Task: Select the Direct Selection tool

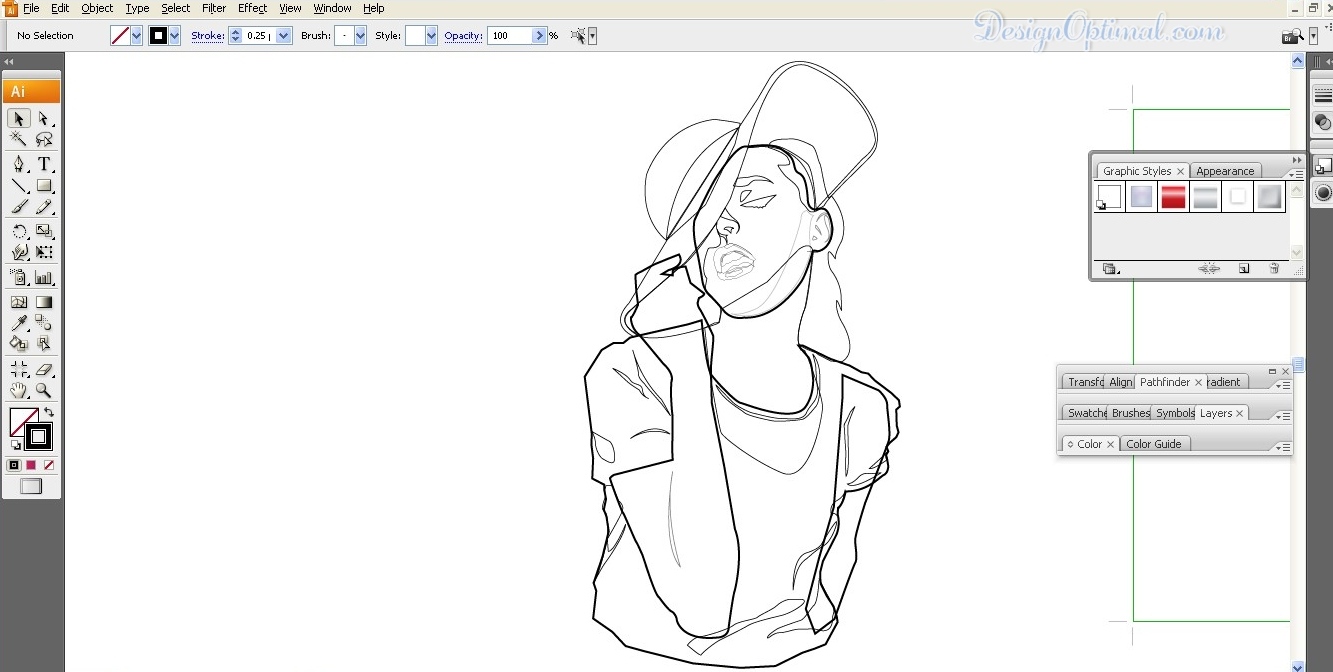Action: click(x=44, y=118)
